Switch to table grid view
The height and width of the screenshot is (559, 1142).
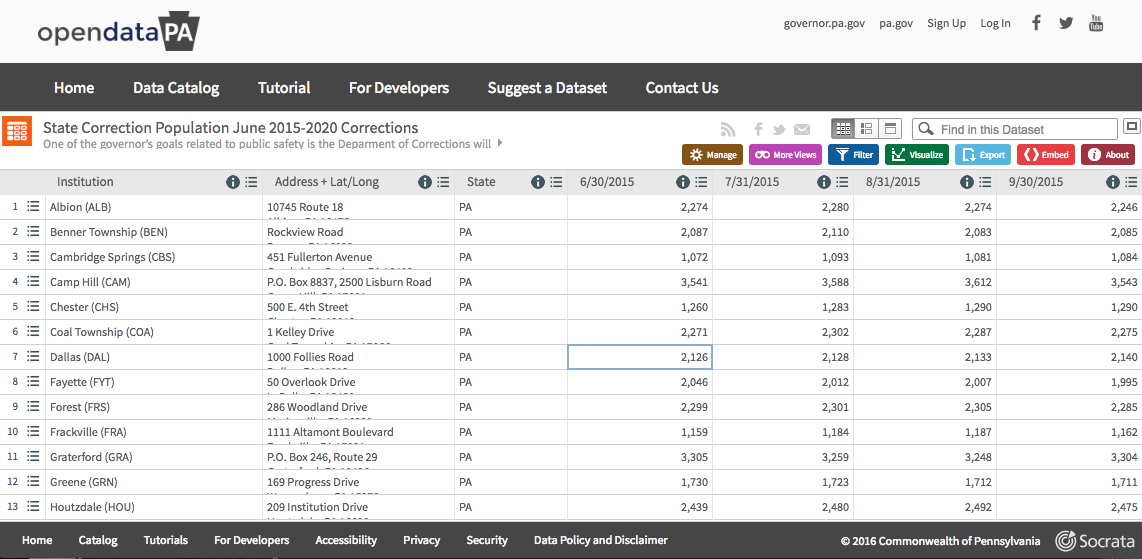pos(843,129)
